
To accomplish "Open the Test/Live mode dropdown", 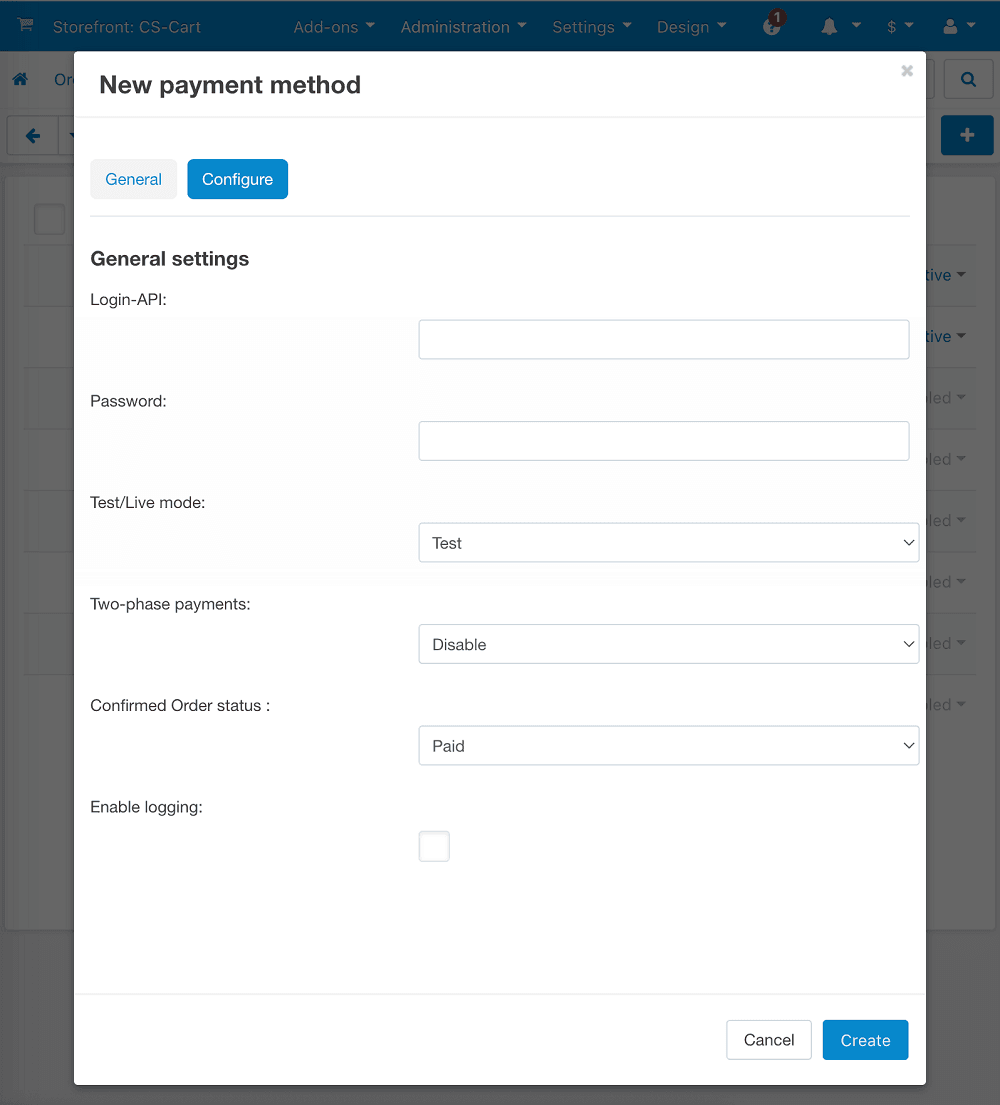I will coord(668,542).
